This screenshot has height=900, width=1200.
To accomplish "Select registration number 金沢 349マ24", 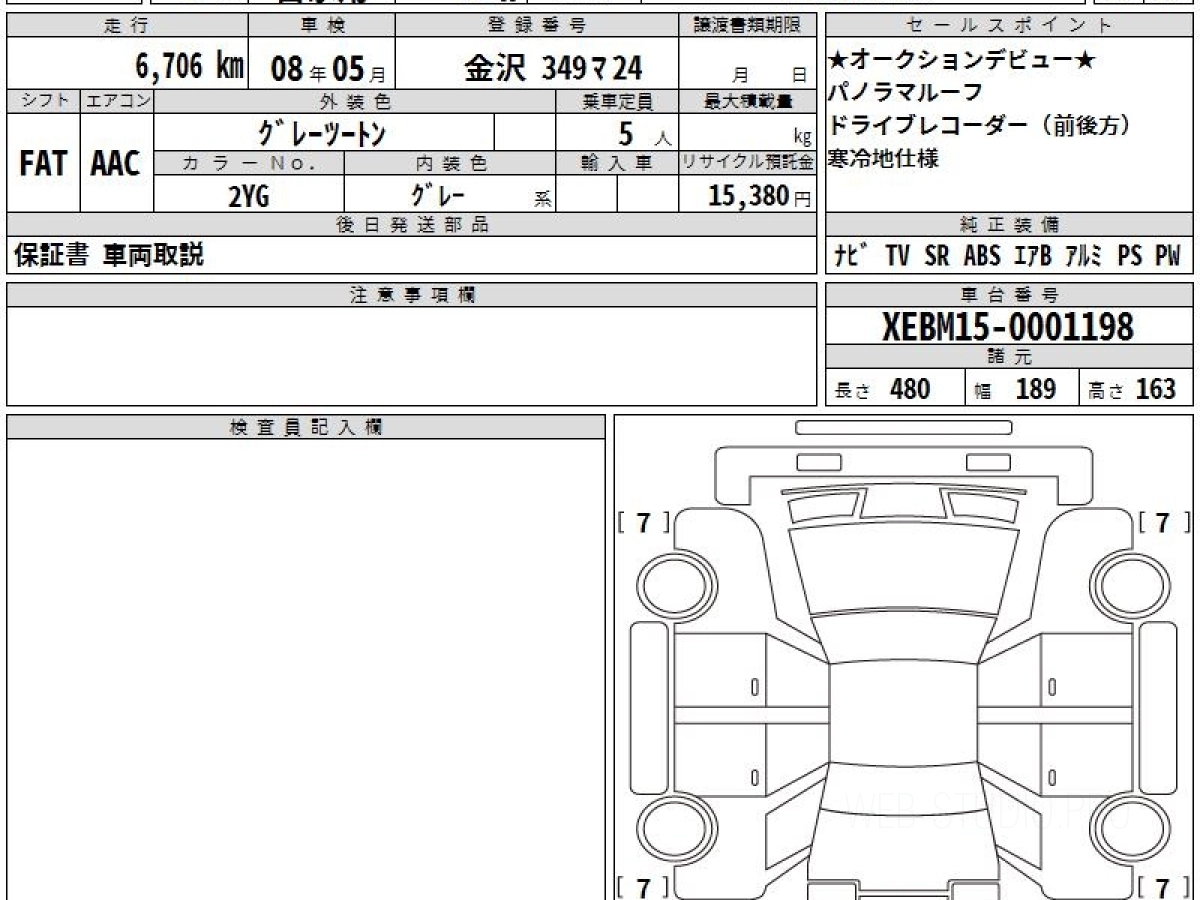I will click(552, 68).
